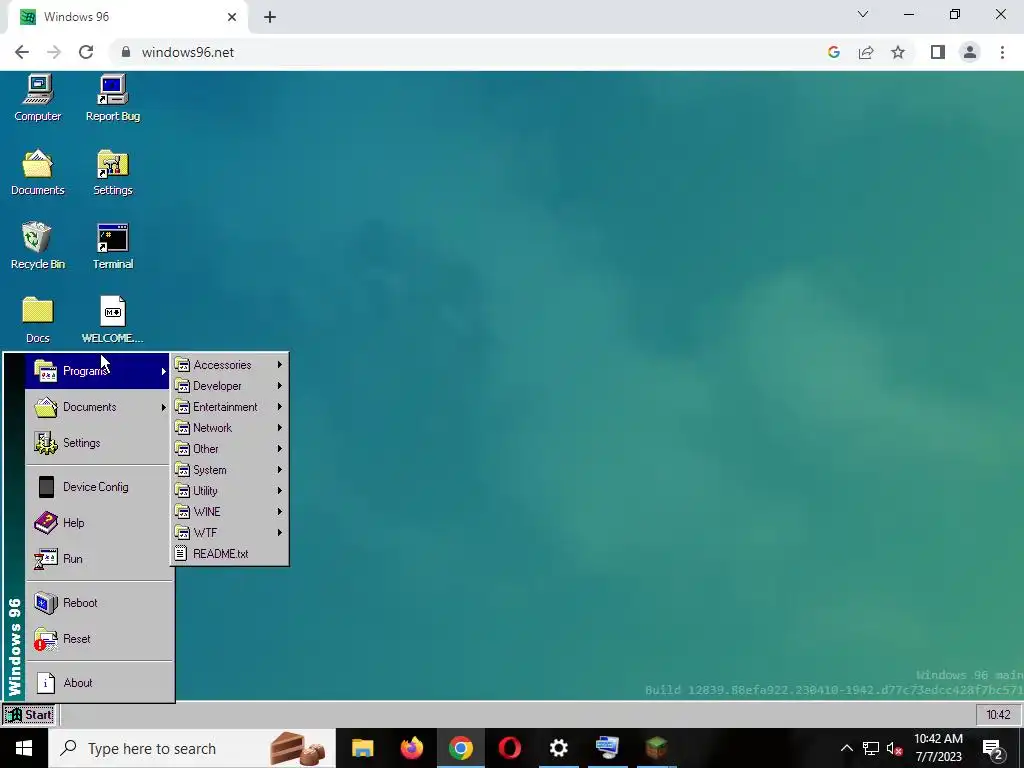This screenshot has height=768, width=1024.
Task: Click the Windows 96 Start button
Action: click(x=29, y=714)
